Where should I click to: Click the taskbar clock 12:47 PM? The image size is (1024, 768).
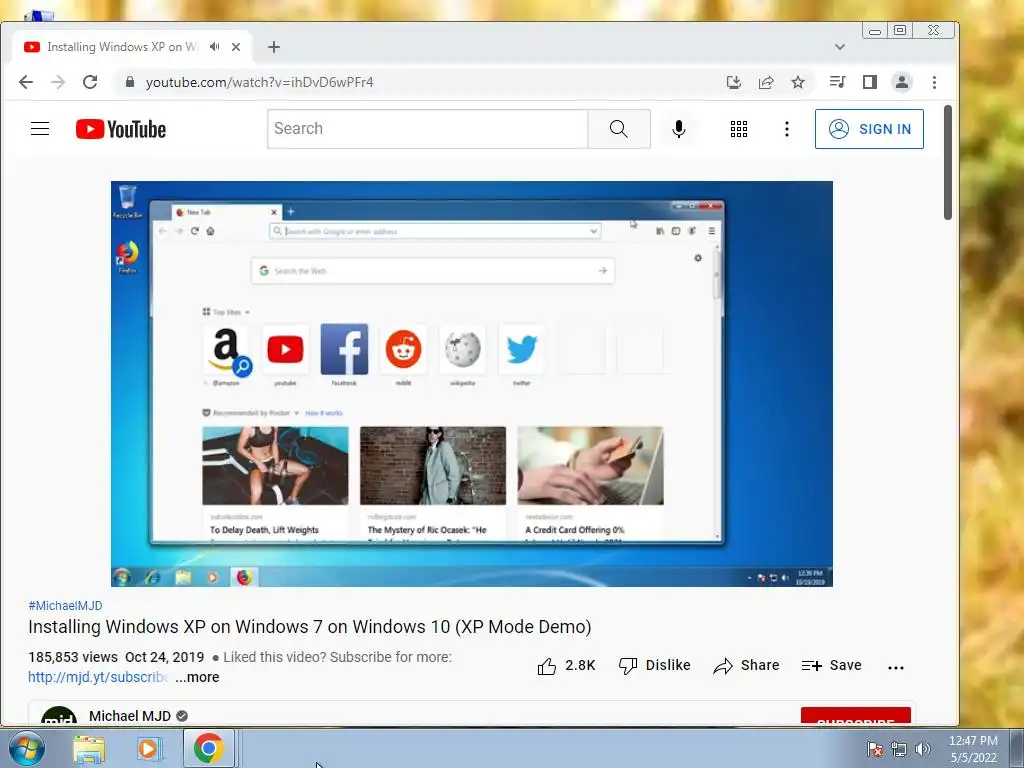click(x=973, y=741)
